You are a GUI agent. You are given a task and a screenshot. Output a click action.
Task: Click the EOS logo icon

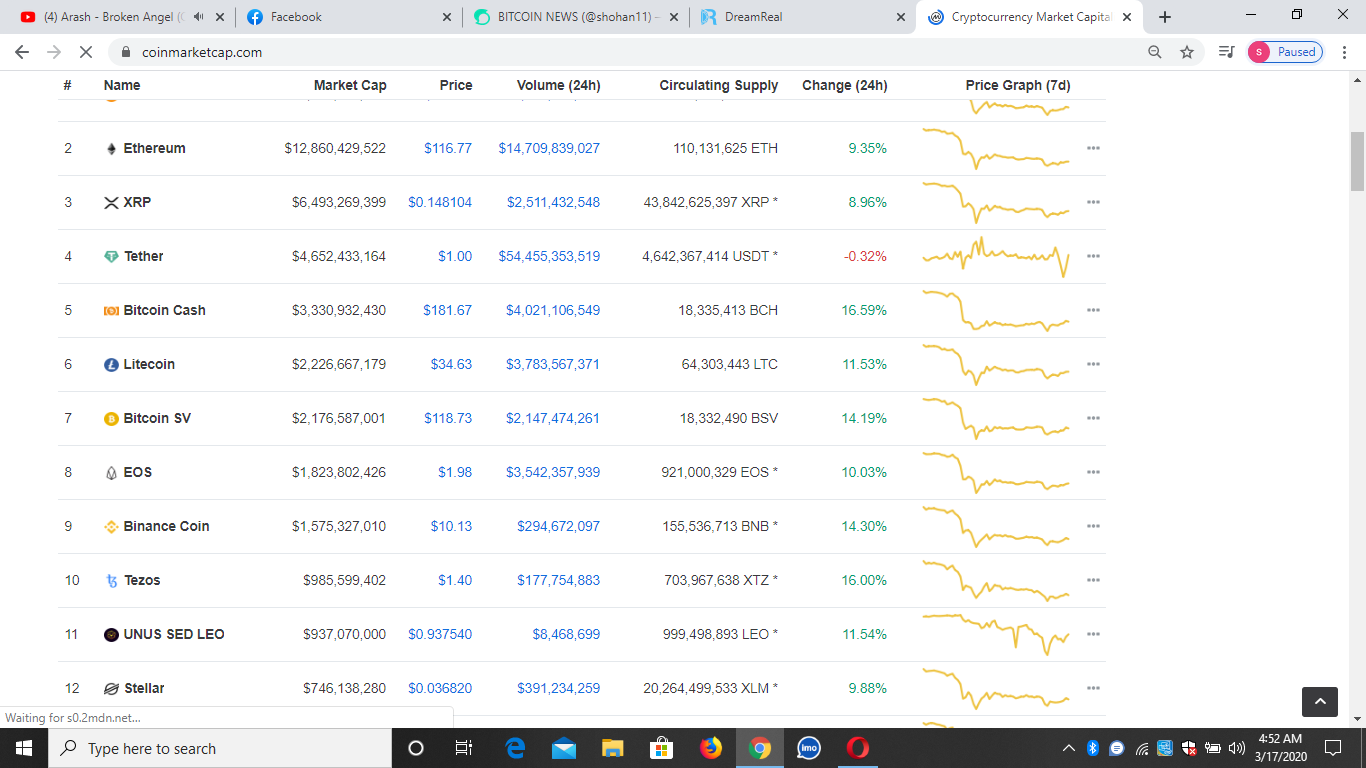tap(111, 472)
